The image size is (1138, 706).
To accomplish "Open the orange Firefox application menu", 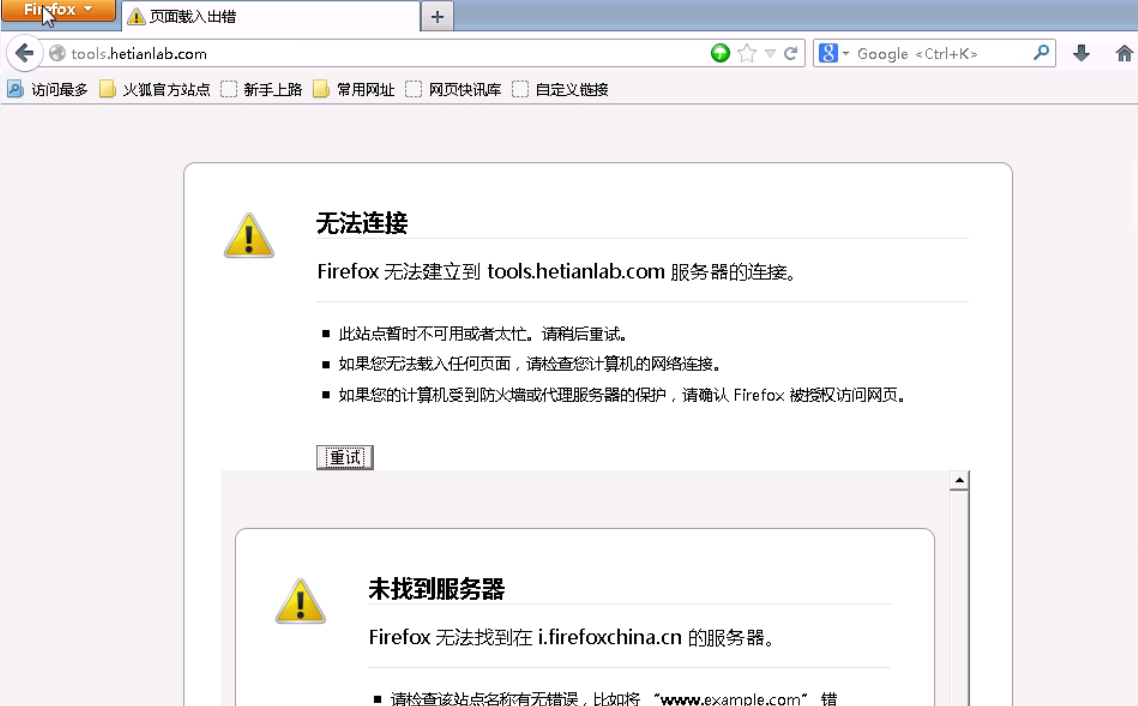I will tap(58, 10).
